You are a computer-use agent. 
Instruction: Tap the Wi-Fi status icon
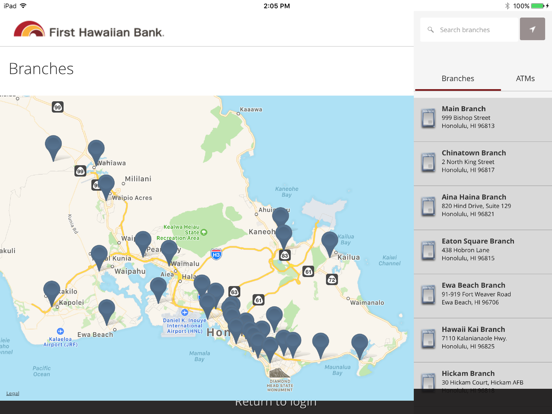pyautogui.click(x=23, y=6)
